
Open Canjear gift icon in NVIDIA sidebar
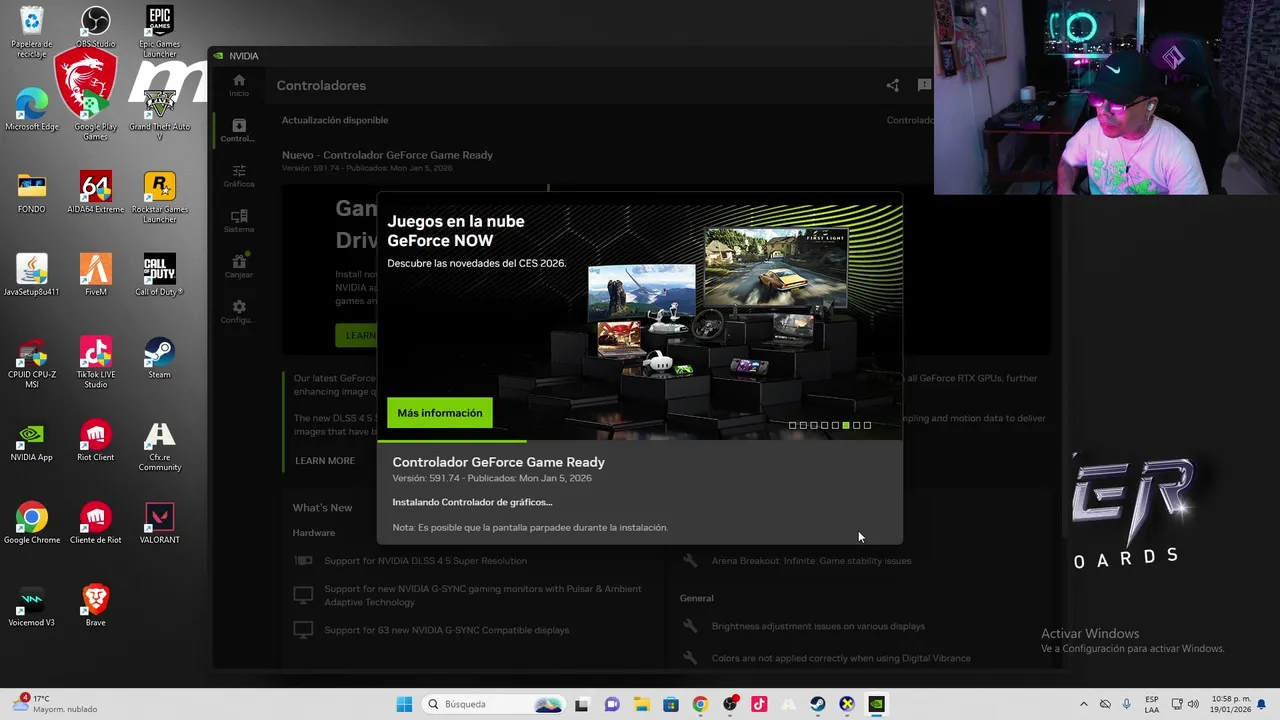[x=238, y=266]
